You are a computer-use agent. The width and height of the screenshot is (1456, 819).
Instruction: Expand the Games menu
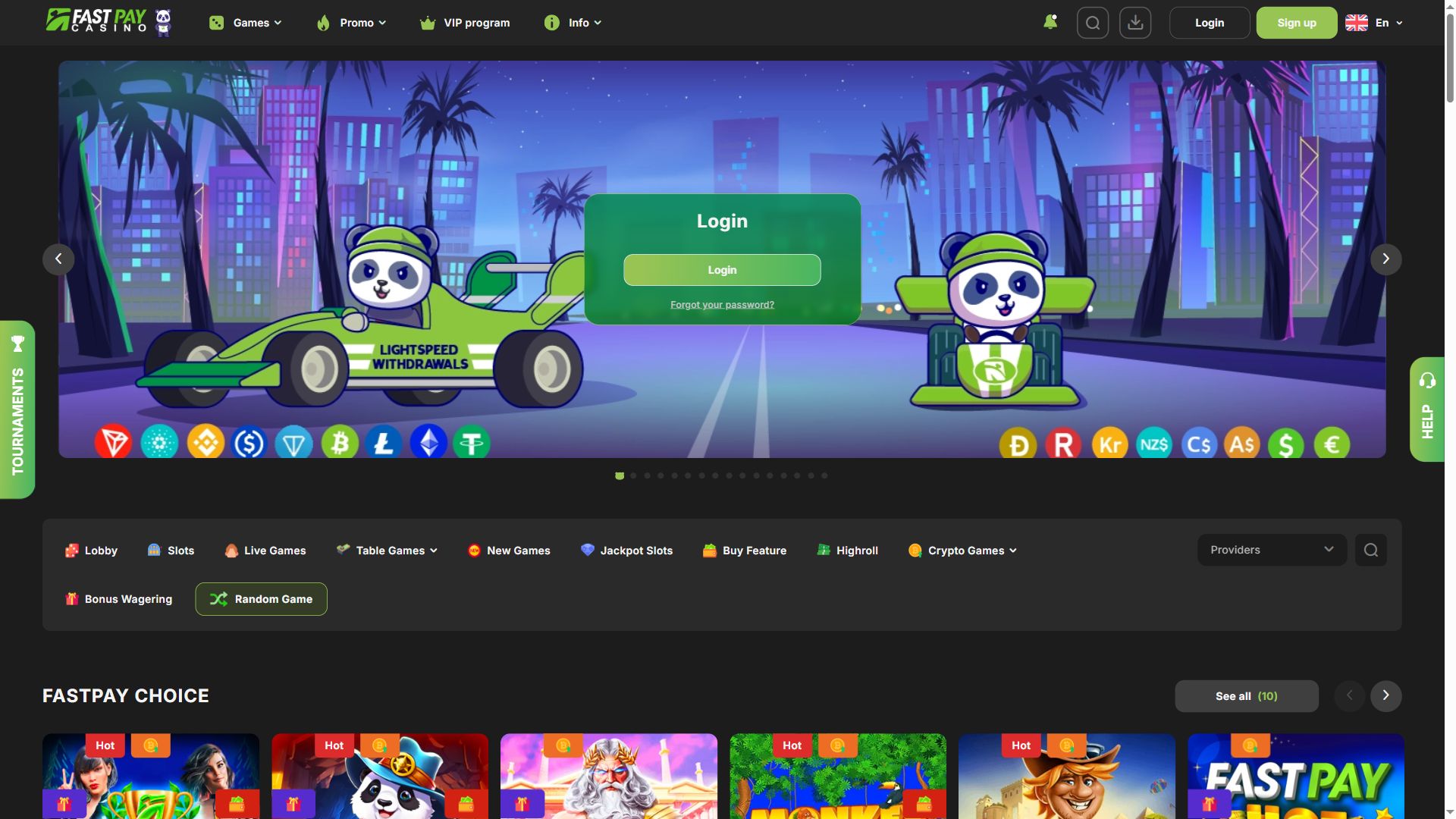click(246, 23)
